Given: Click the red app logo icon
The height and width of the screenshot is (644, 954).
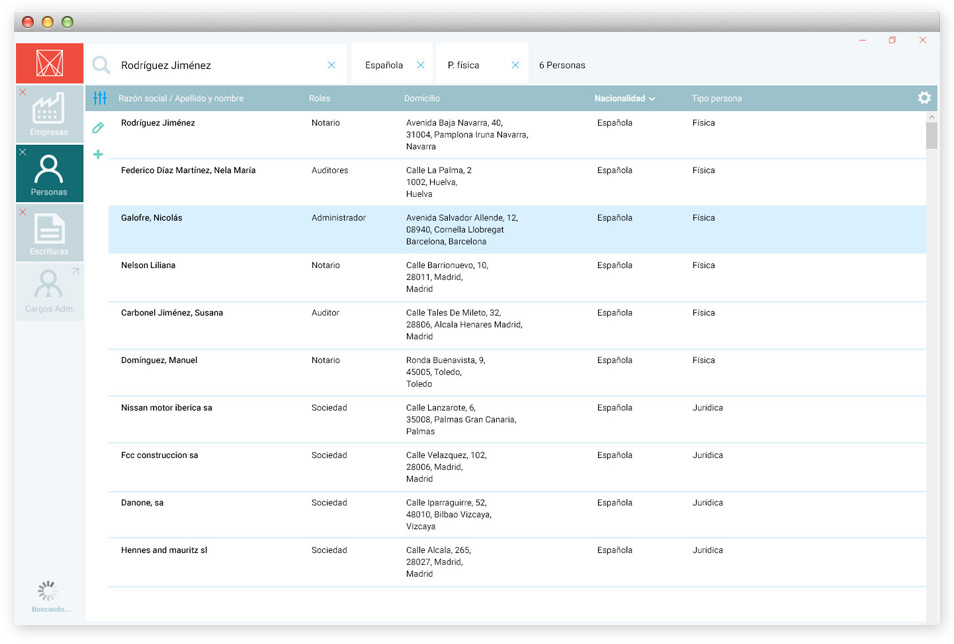Looking at the screenshot, I should (49, 64).
